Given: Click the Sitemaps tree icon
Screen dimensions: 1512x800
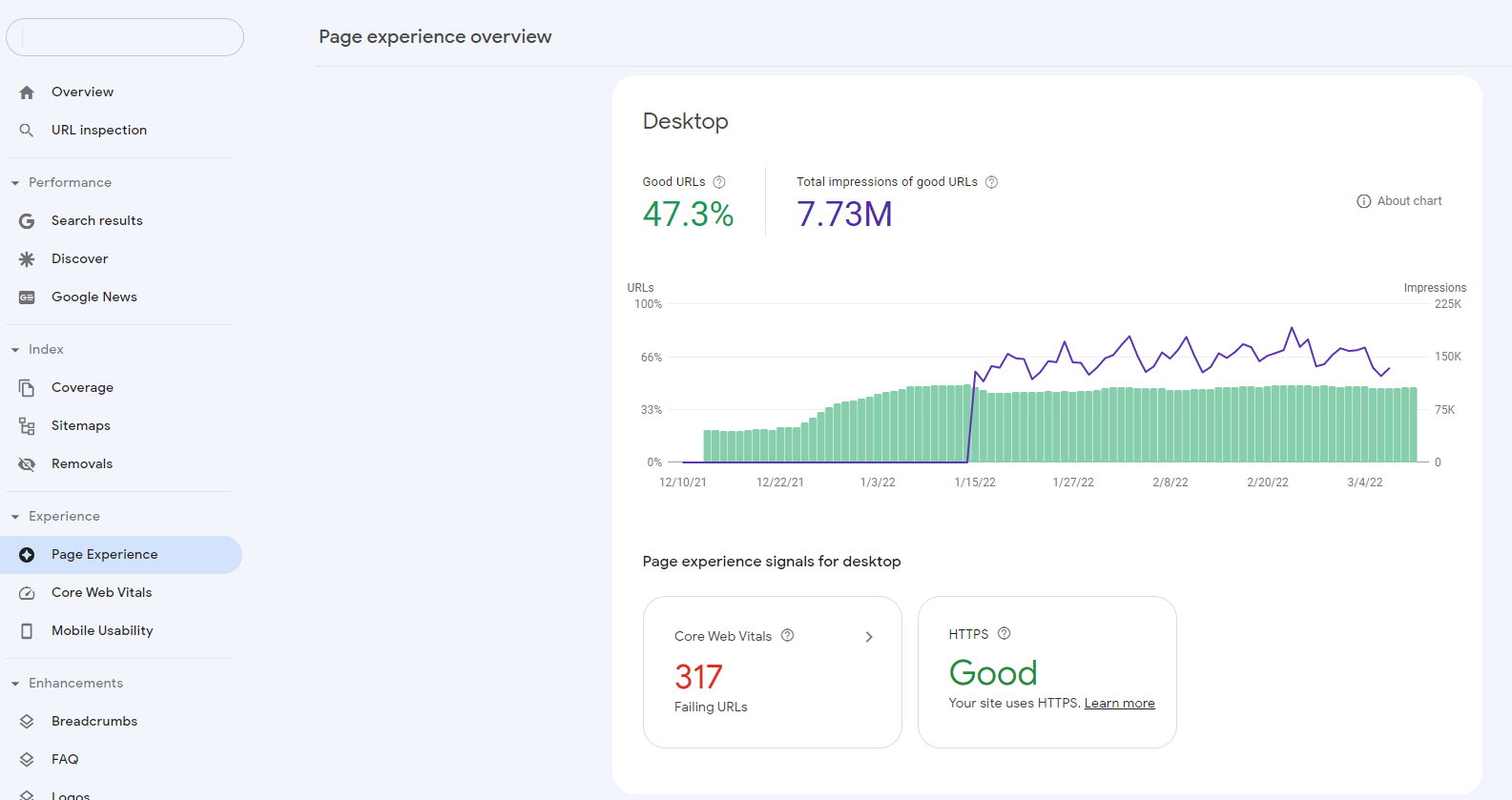Looking at the screenshot, I should click(x=27, y=426).
